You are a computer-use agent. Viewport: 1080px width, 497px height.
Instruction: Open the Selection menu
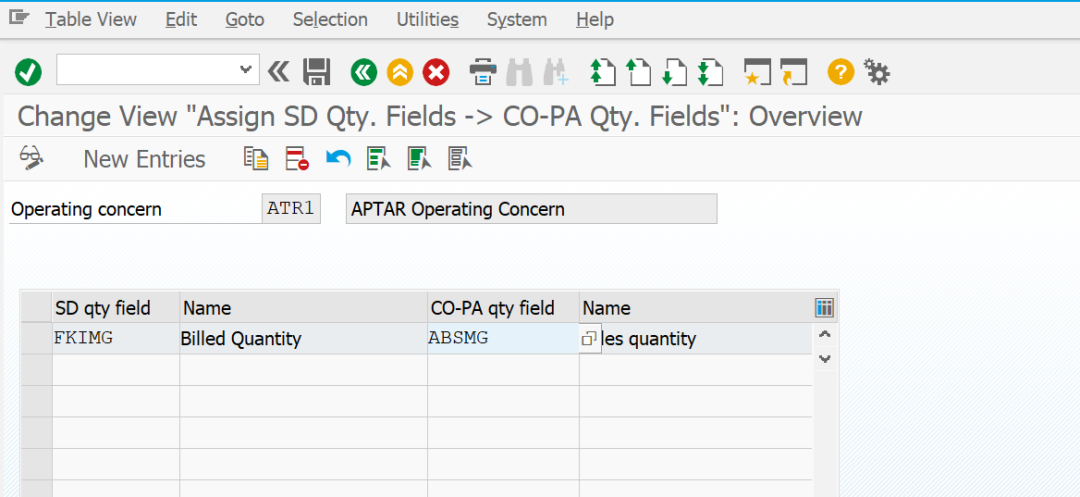pos(330,19)
